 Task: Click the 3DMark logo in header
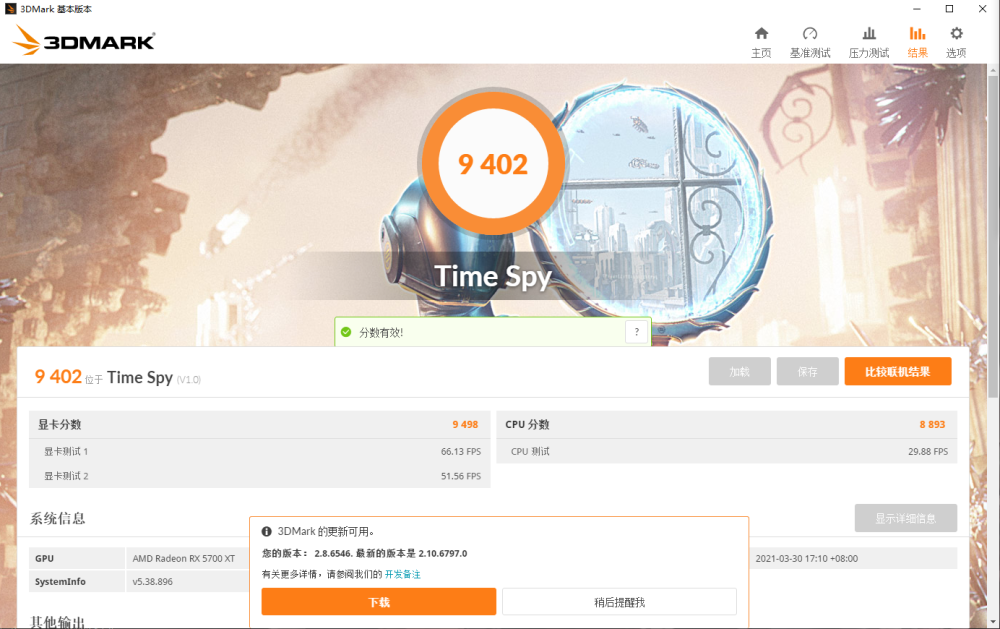tap(84, 41)
